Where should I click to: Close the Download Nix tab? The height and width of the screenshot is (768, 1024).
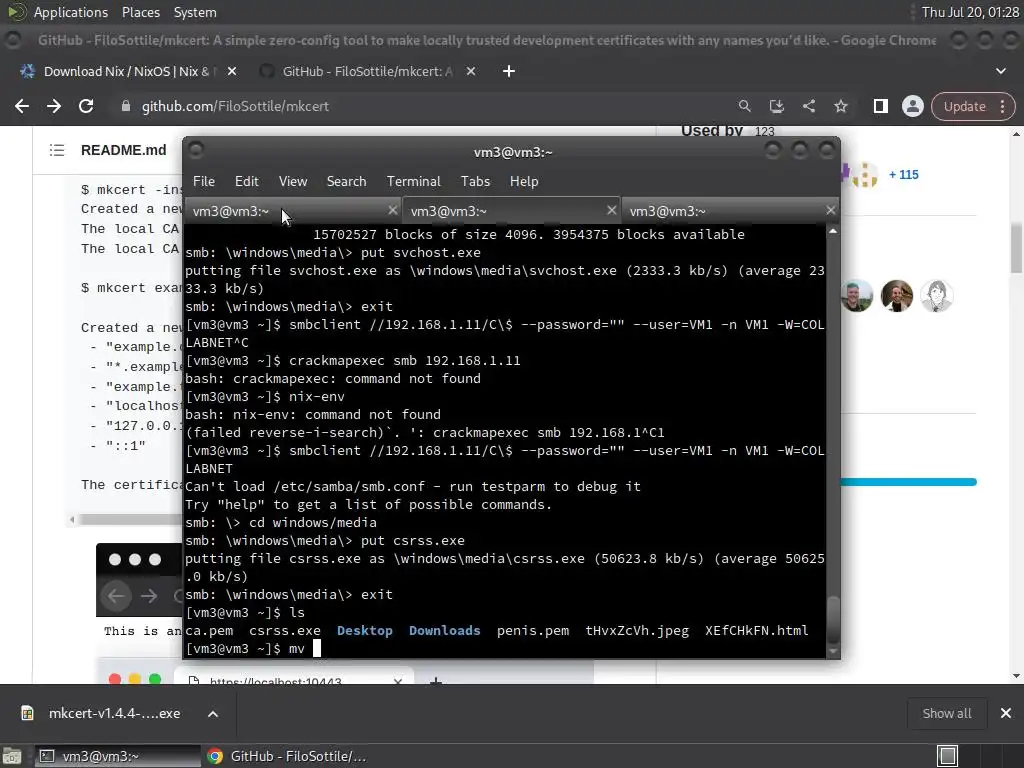coord(232,71)
